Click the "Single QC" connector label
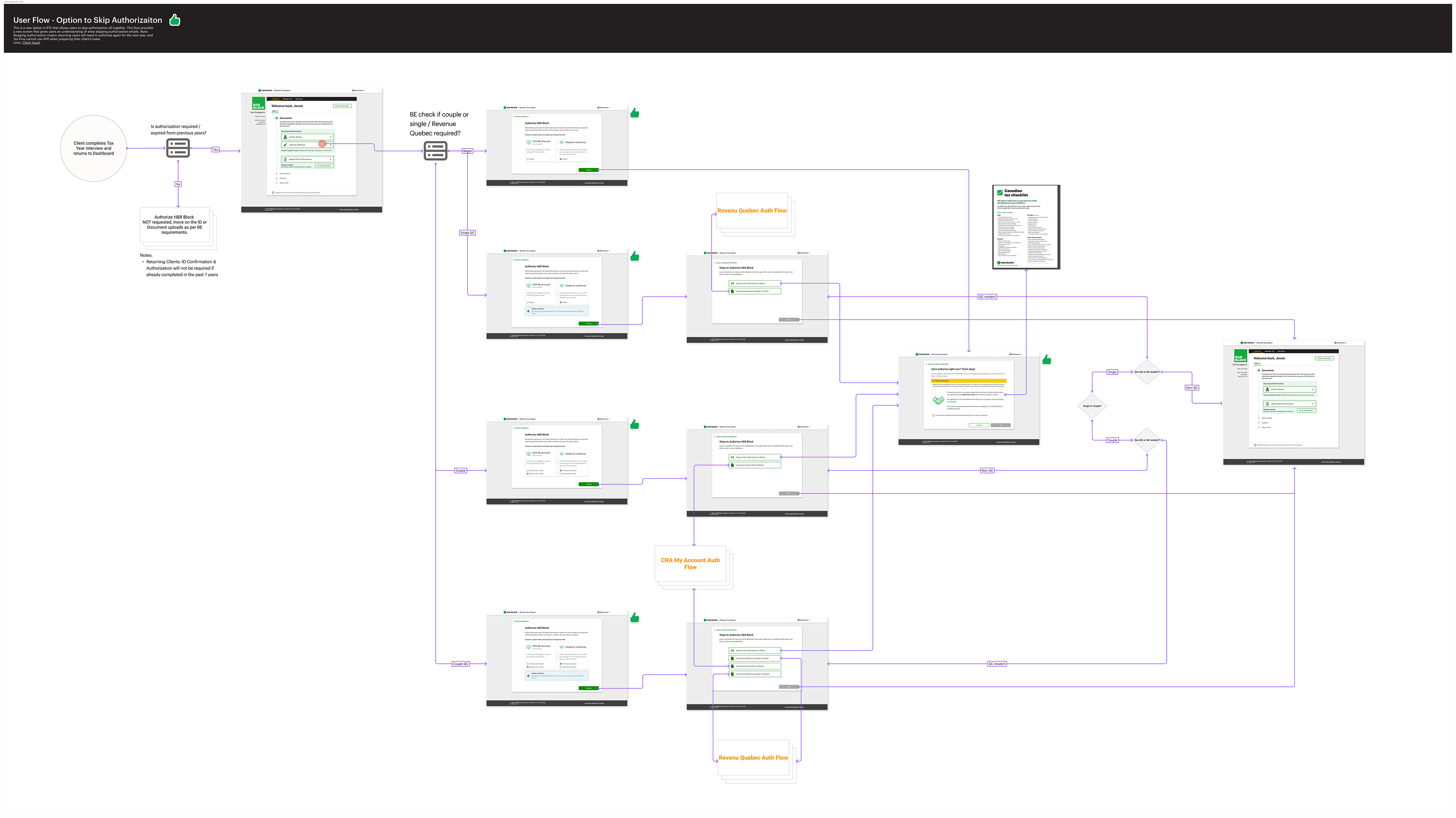 468,233
